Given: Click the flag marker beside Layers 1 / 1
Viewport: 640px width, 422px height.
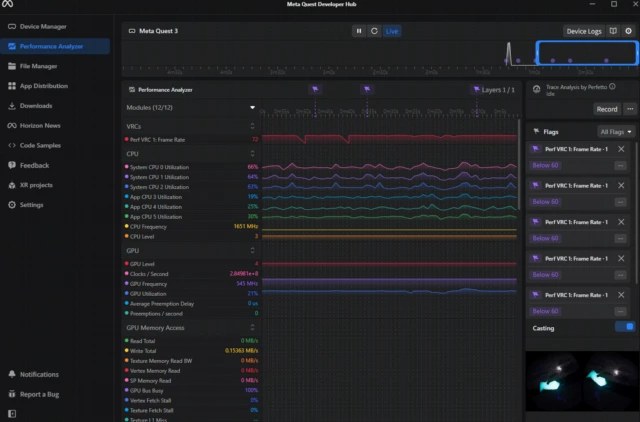Looking at the screenshot, I should click(x=476, y=89).
